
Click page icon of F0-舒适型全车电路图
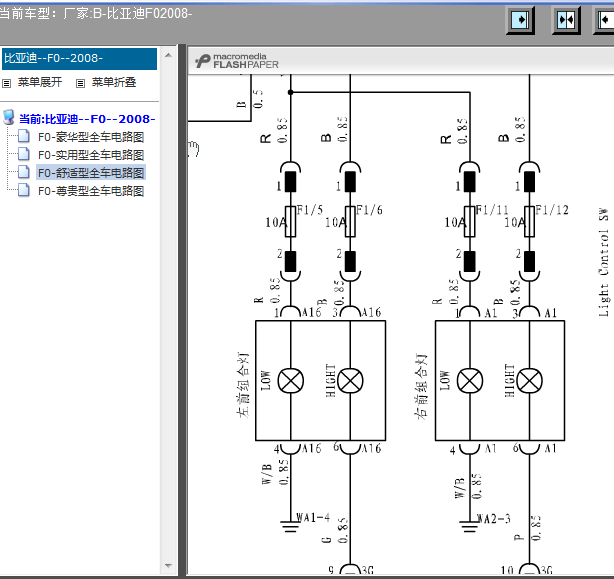[x=24, y=172]
